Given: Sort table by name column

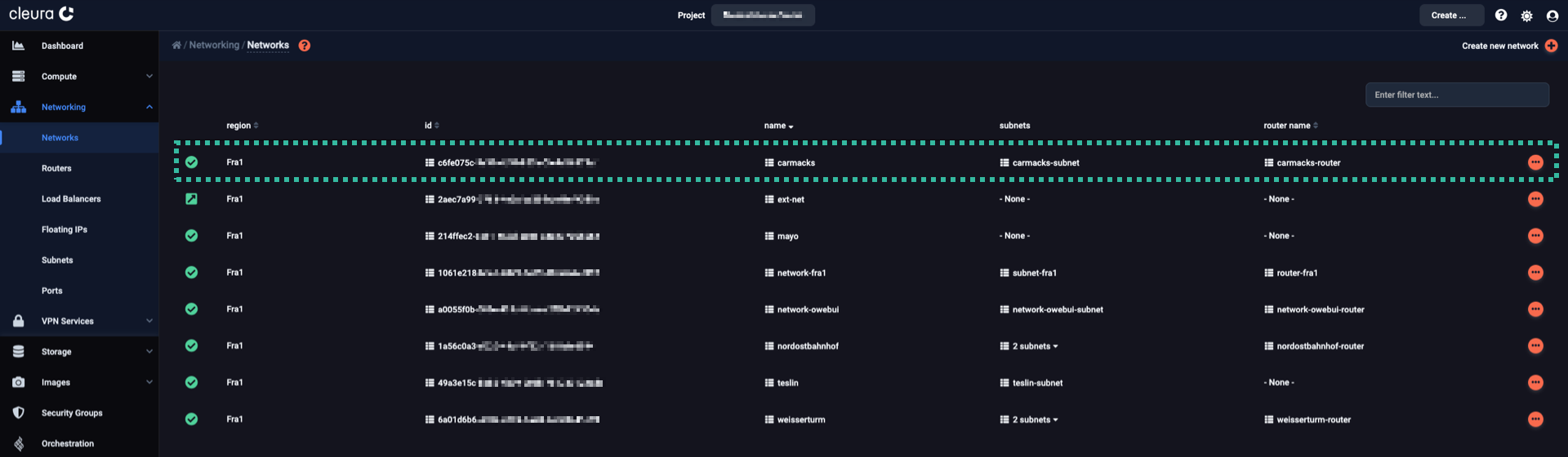Looking at the screenshot, I should pos(778,126).
